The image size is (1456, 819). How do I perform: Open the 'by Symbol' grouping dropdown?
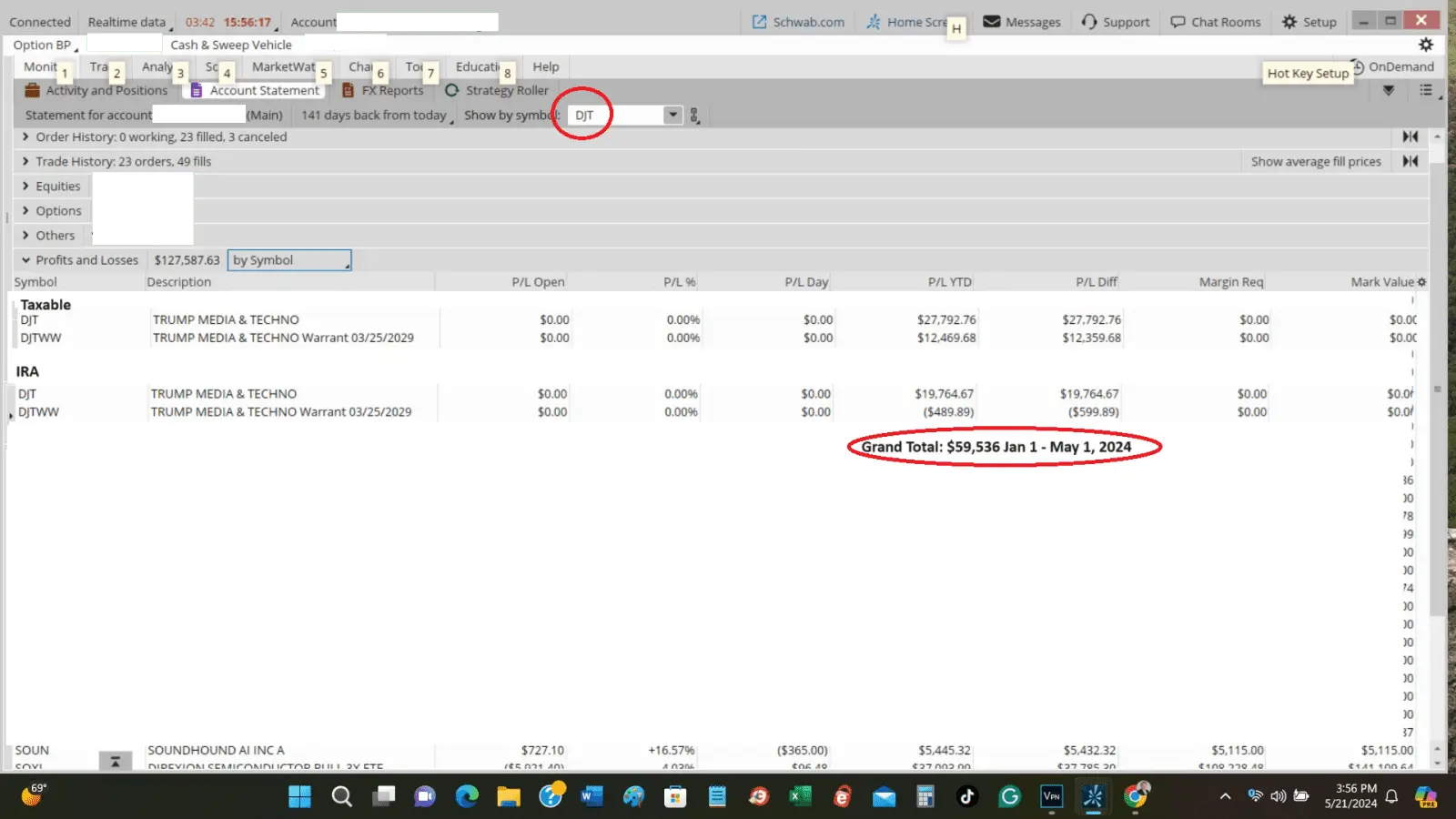tap(289, 260)
